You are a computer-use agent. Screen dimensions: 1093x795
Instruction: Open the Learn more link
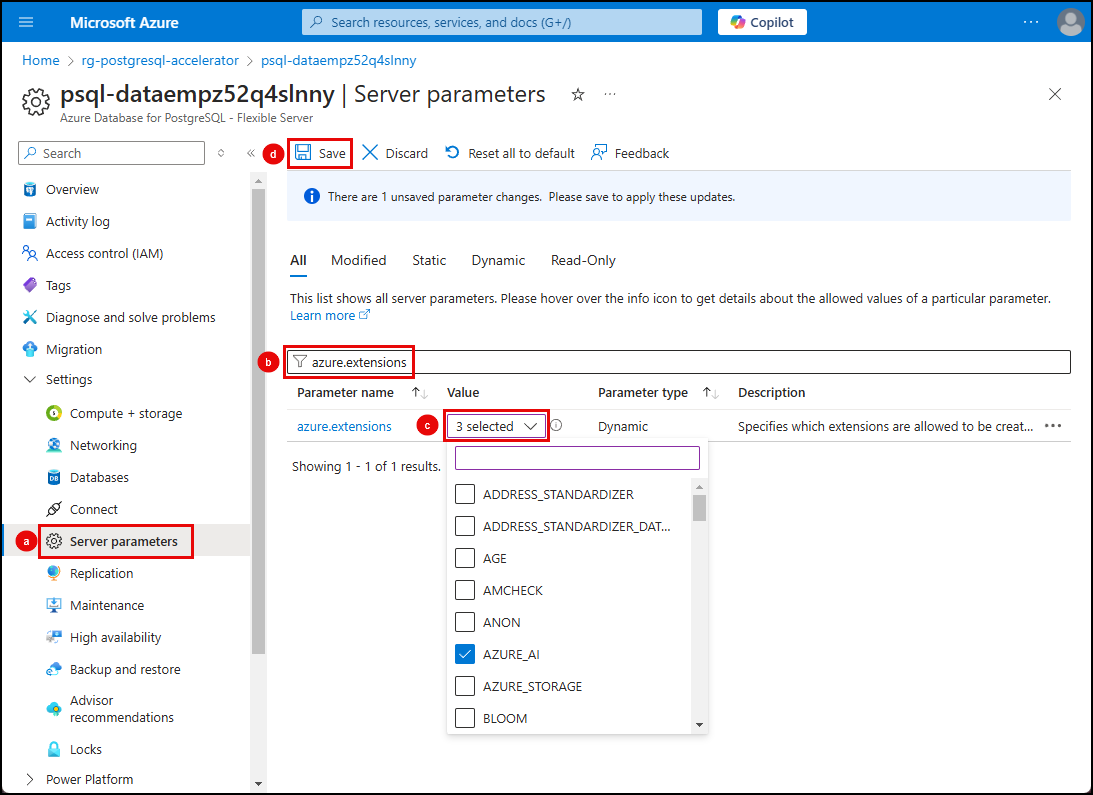click(330, 316)
